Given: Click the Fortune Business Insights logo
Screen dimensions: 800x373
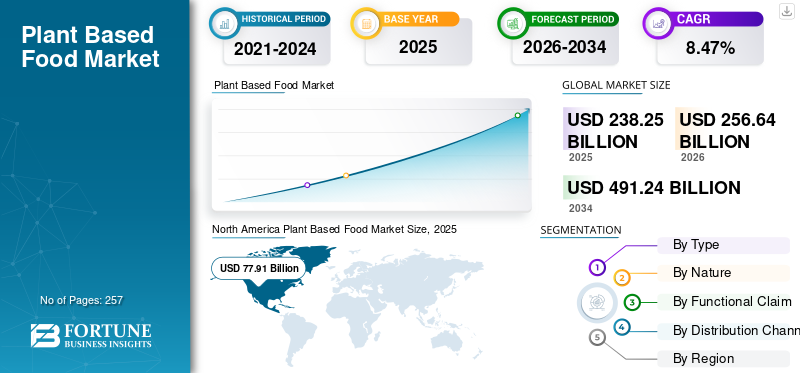Looking at the screenshot, I should (x=91, y=335).
